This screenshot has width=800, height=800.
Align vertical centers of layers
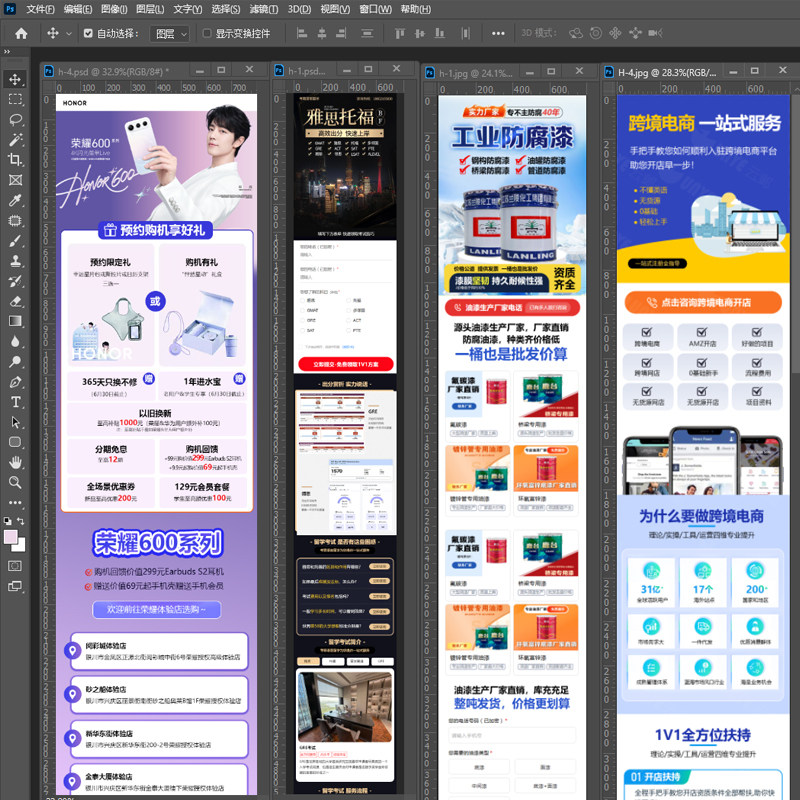click(x=420, y=34)
